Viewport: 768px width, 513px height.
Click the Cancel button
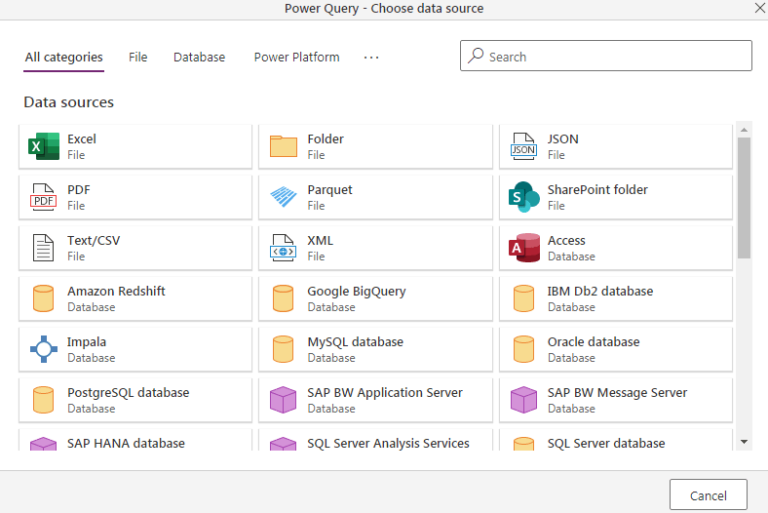pos(708,495)
